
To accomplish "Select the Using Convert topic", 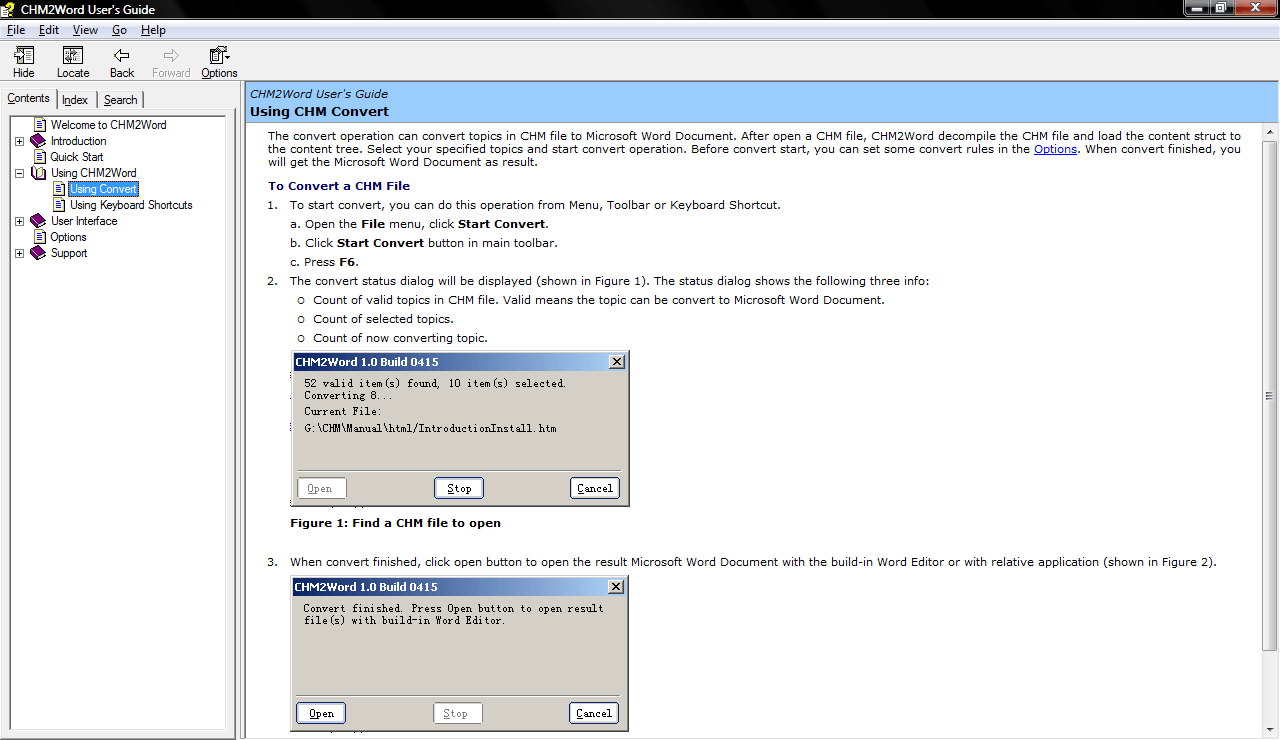I will (x=103, y=189).
